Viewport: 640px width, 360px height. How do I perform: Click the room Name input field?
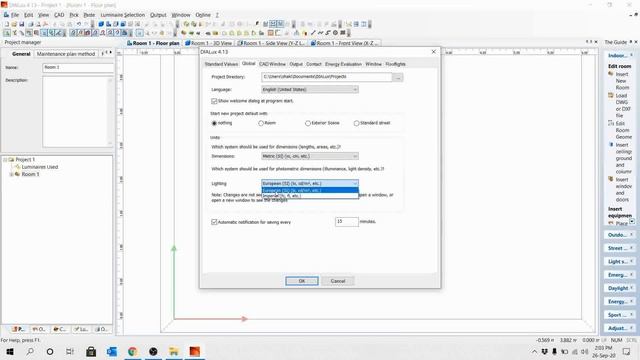78,68
